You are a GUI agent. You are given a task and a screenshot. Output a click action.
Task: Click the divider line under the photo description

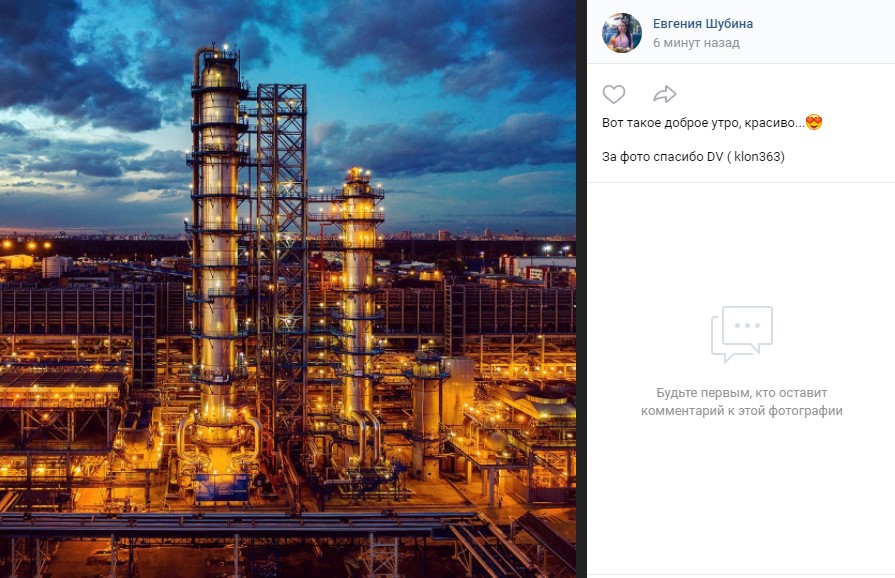tap(741, 182)
